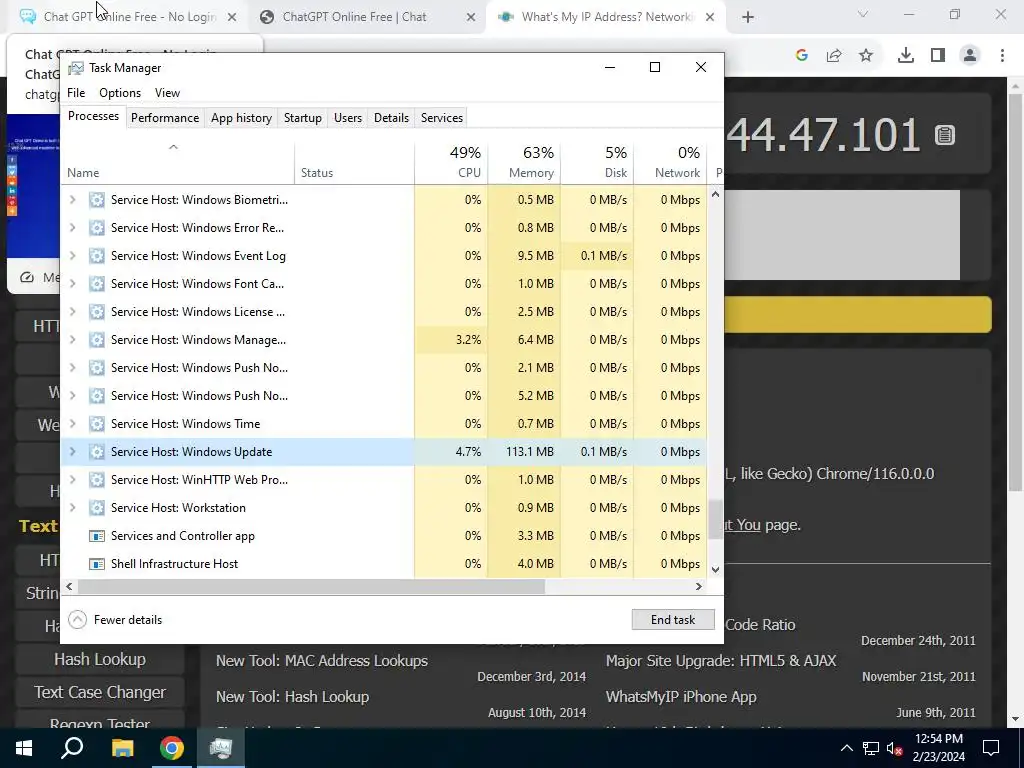The height and width of the screenshot is (768, 1024).
Task: Open the Options menu in Task Manager
Action: pos(120,93)
